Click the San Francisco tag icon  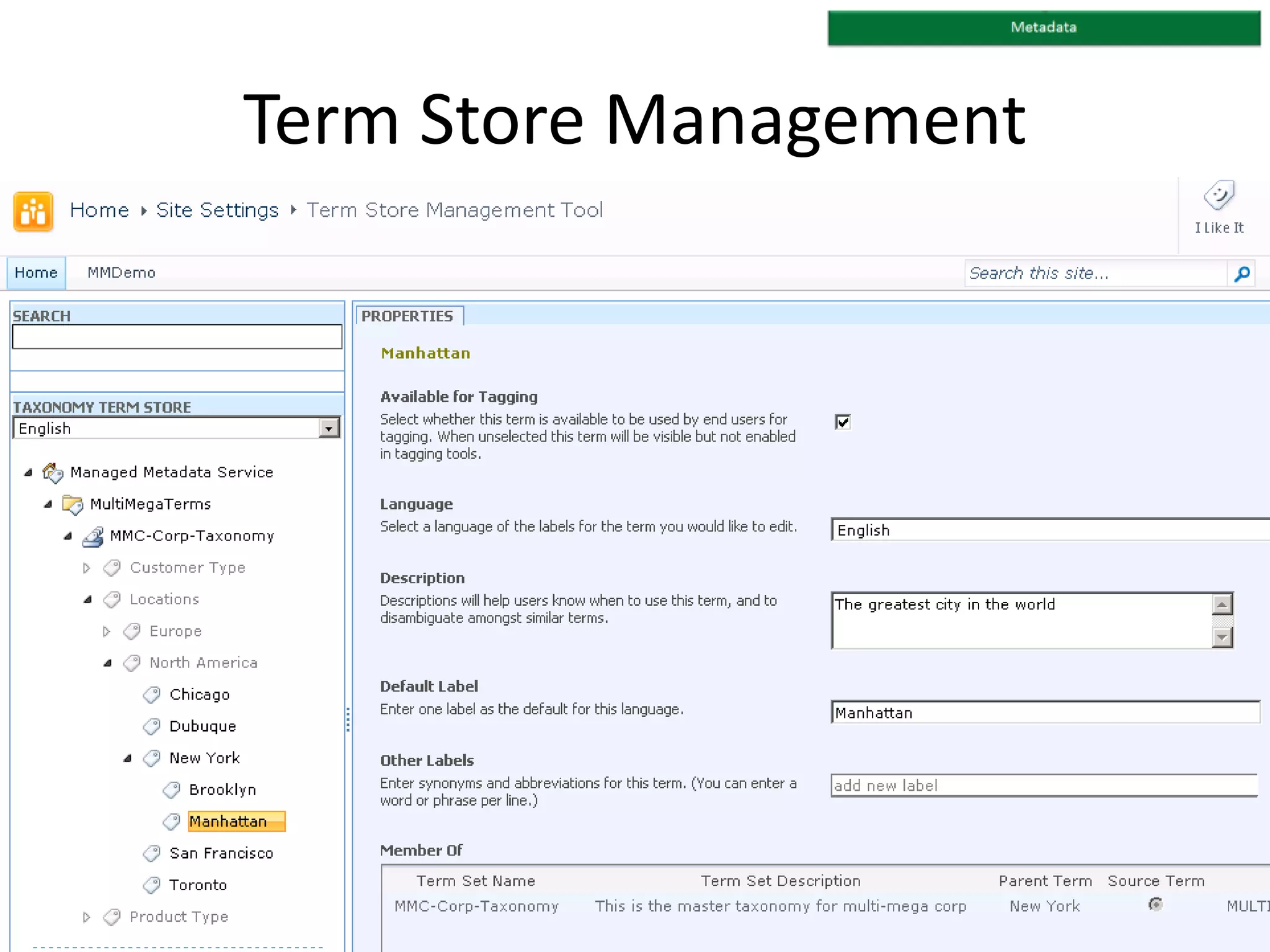152,853
